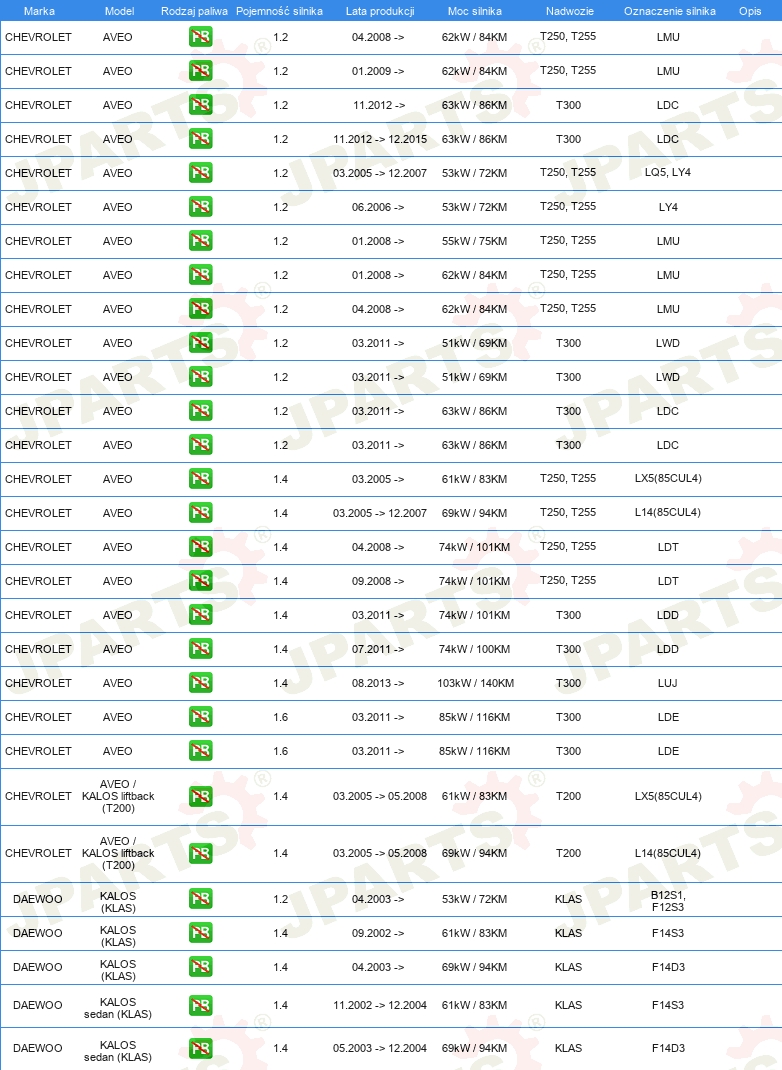Click the fuel icon in the T200 61kW / 83KM row
782x1070 pixels.
201,796
